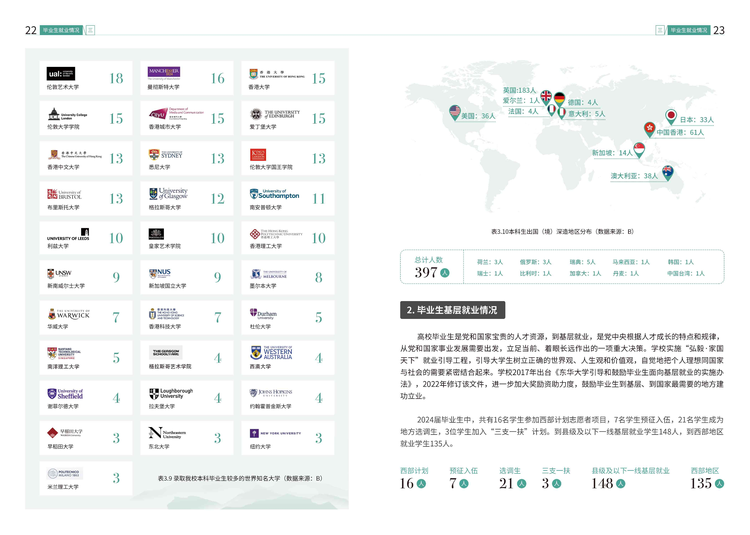Click the ual: logo in first card

pyautogui.click(x=61, y=74)
